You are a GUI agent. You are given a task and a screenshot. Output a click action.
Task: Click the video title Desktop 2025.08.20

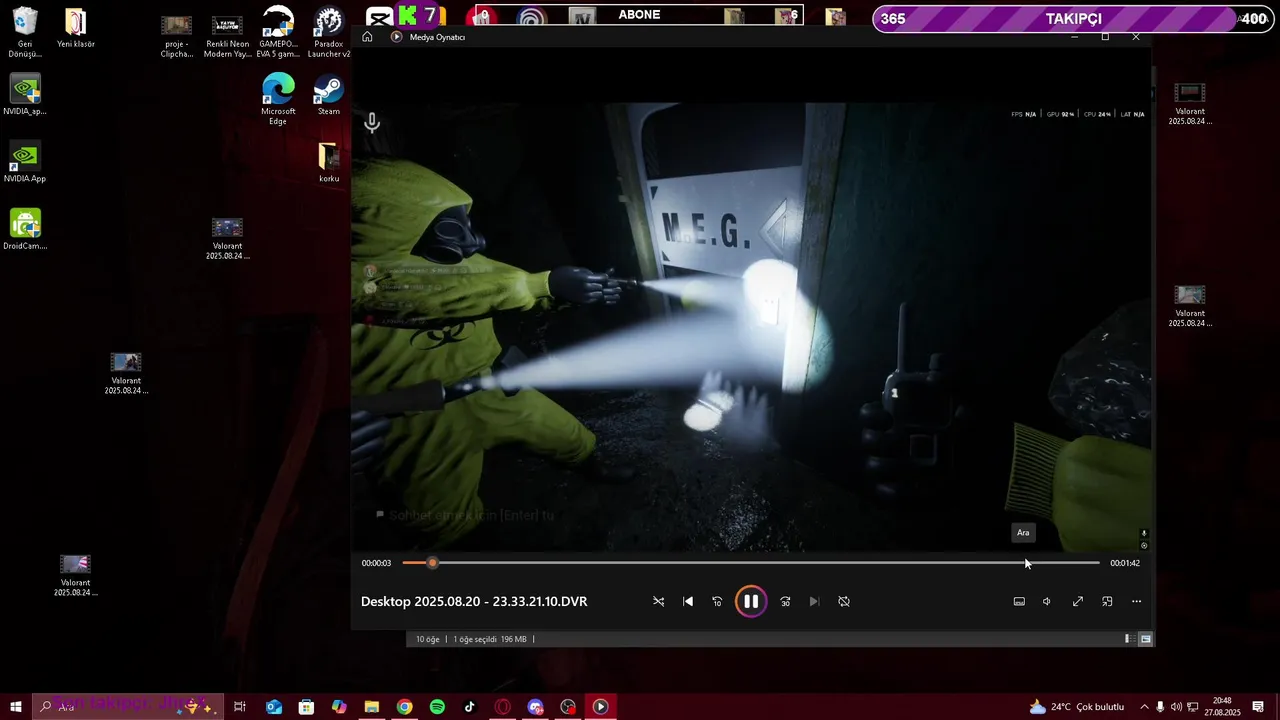coord(474,601)
